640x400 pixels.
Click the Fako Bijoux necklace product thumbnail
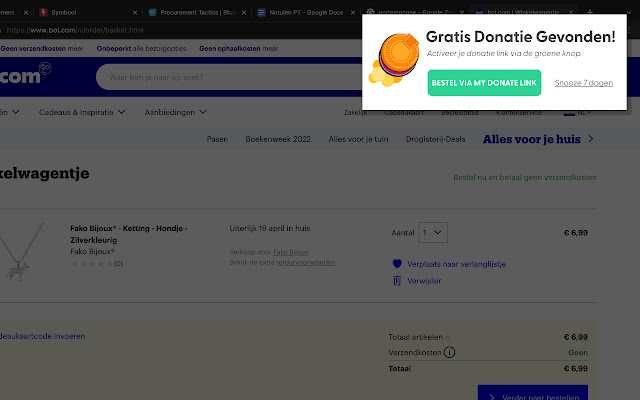(x=21, y=252)
